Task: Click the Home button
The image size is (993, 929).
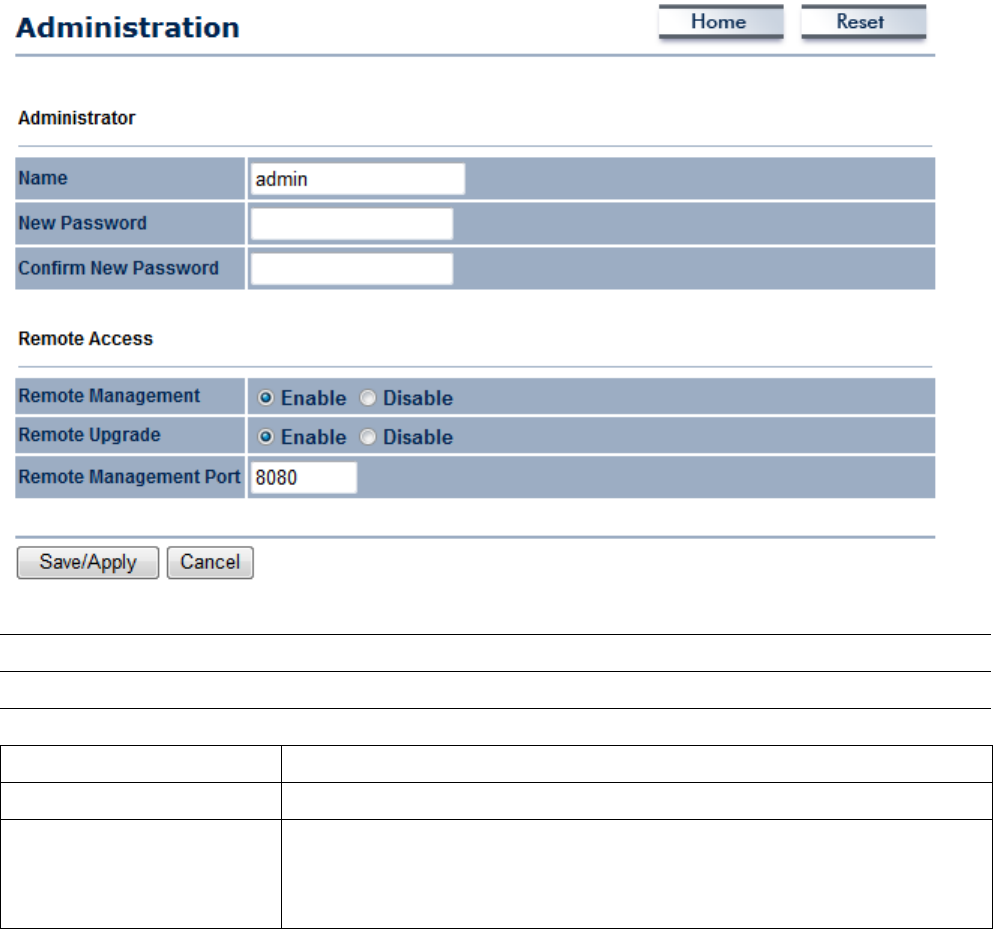Action: [721, 22]
